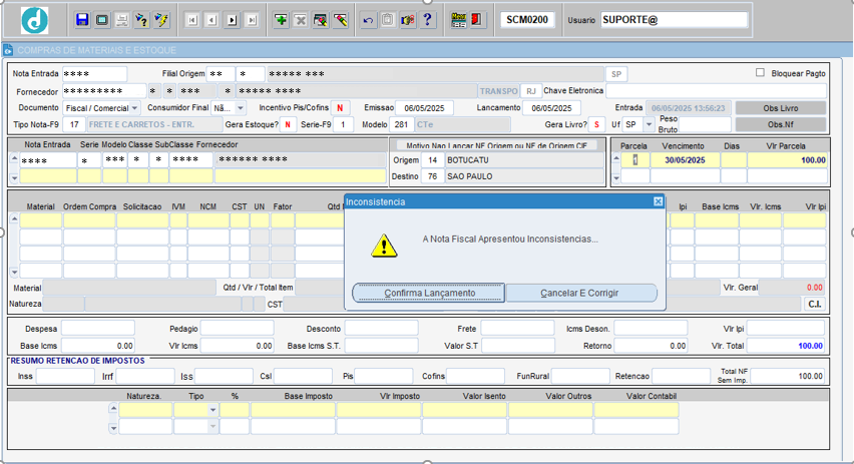Screen dimensions: 854x464
Task: Go to next record arrow icon
Action: 231,20
